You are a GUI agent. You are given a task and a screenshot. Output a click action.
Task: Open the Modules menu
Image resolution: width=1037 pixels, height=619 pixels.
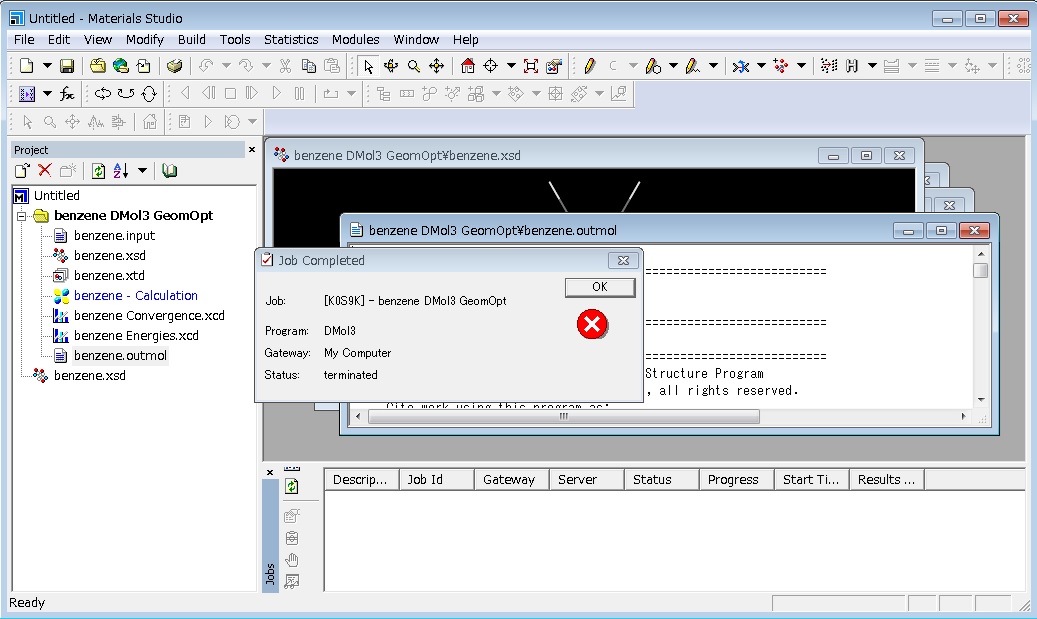355,39
